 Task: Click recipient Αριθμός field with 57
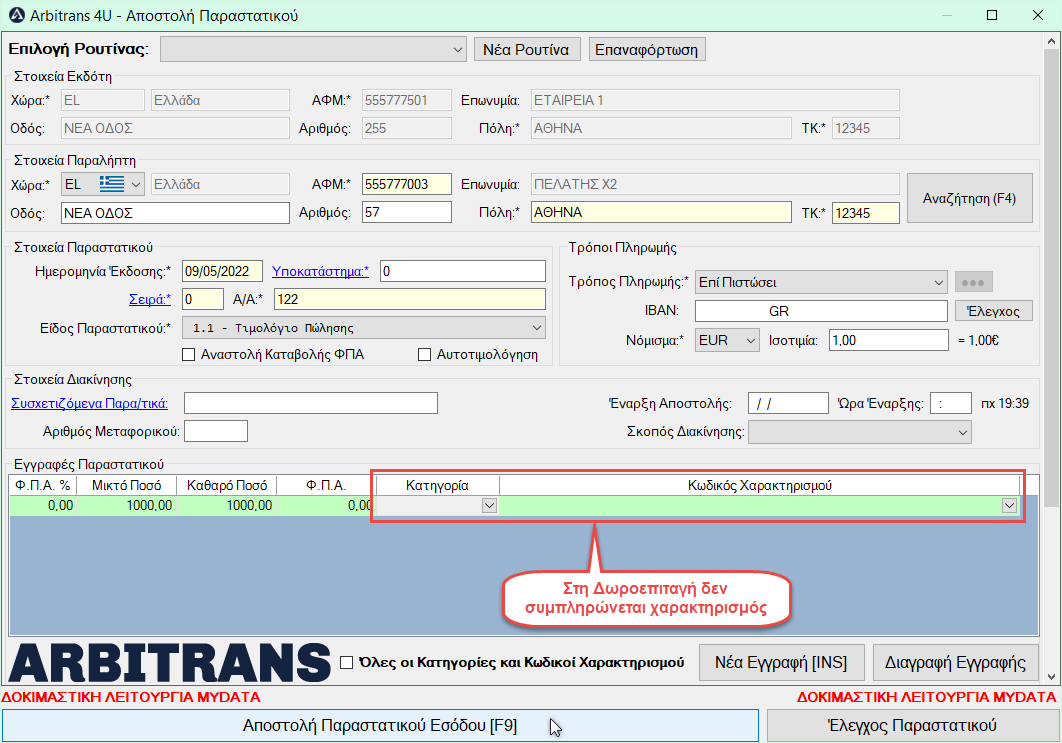point(406,213)
